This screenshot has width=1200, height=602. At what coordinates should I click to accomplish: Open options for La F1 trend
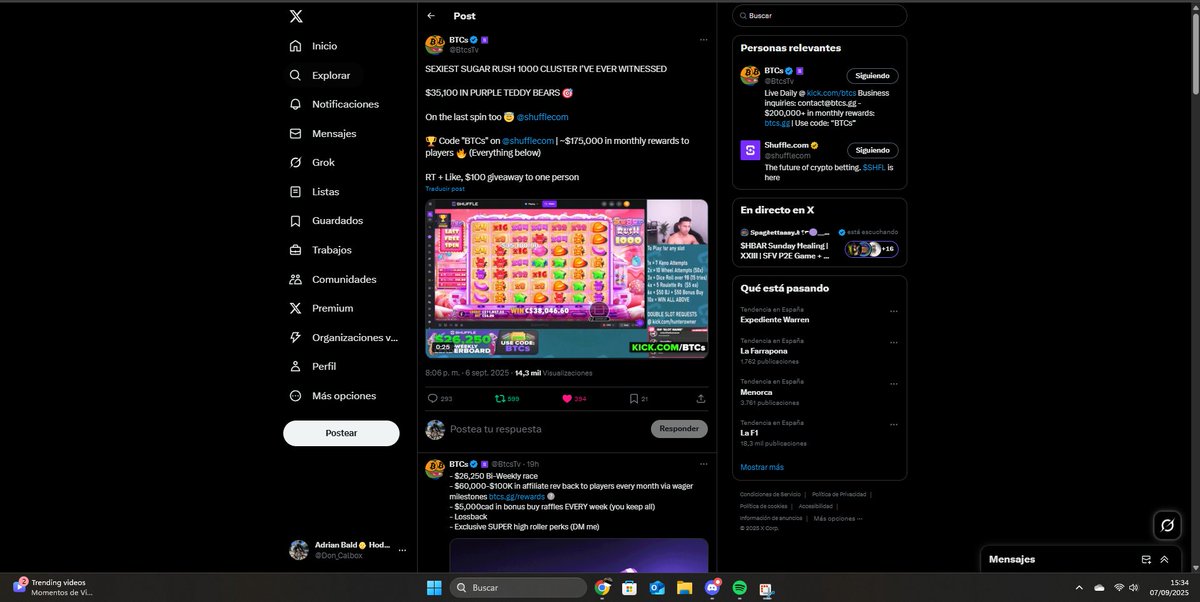click(894, 423)
